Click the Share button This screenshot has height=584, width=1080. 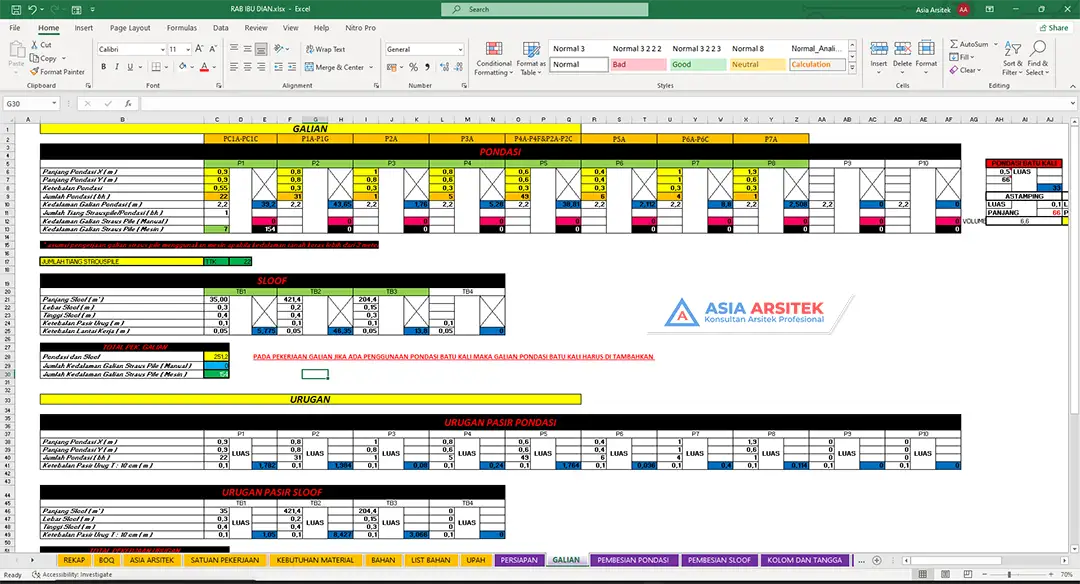(1052, 28)
